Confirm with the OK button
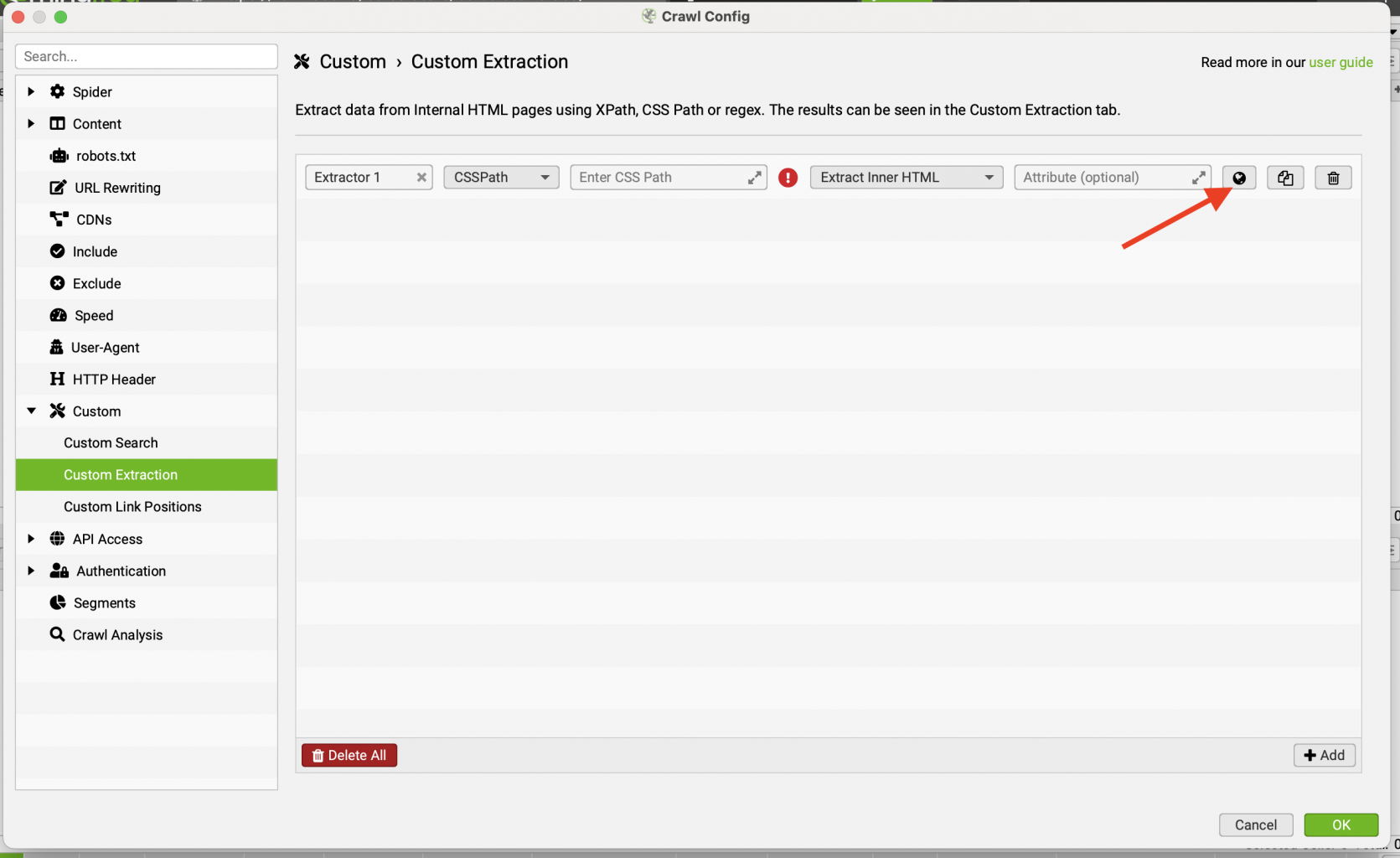 click(x=1341, y=824)
